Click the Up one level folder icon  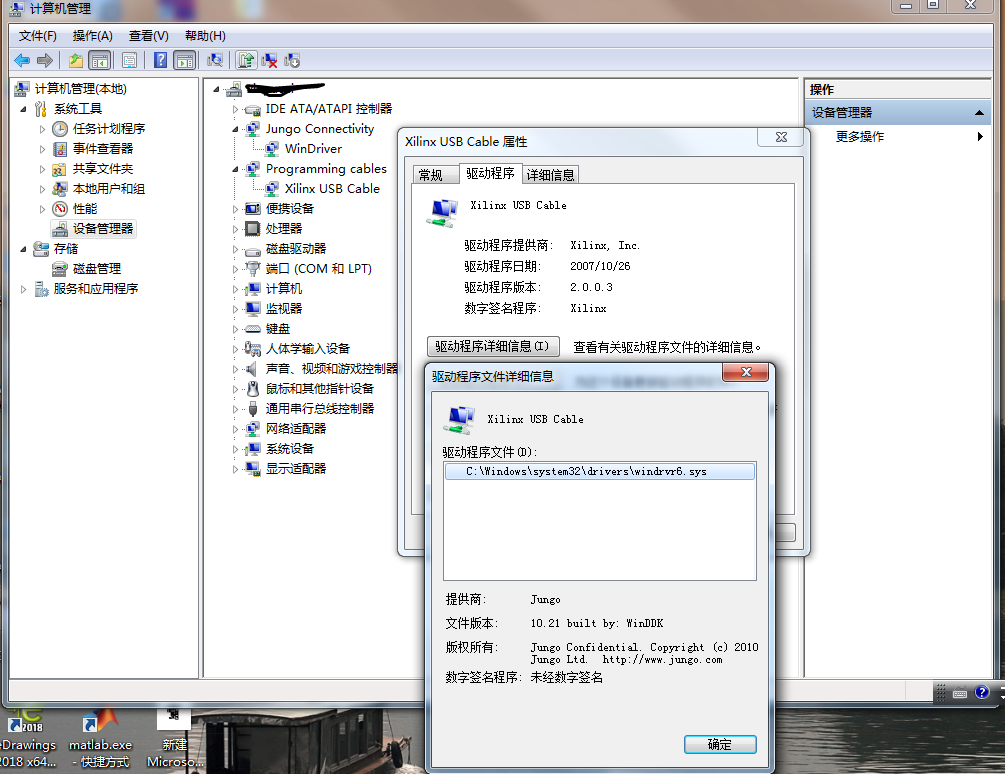coord(76,61)
